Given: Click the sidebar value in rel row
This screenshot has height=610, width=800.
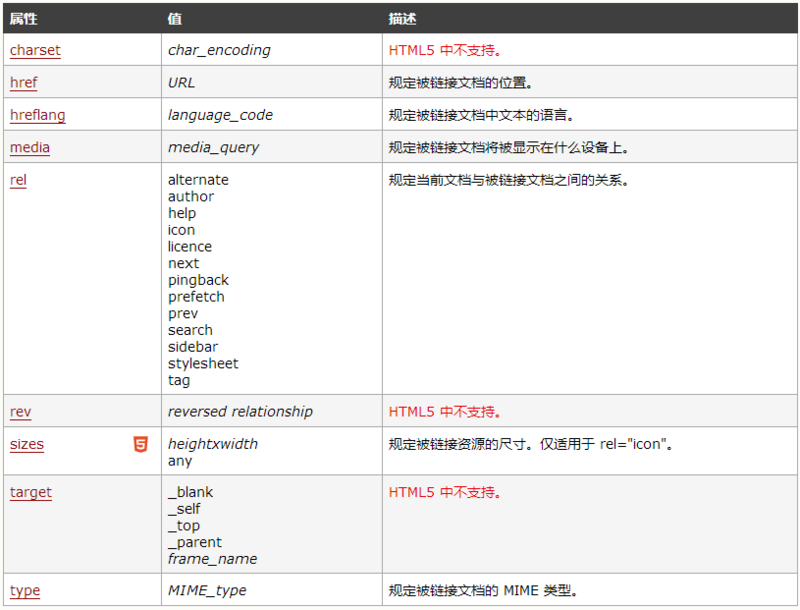Looking at the screenshot, I should 192,347.
